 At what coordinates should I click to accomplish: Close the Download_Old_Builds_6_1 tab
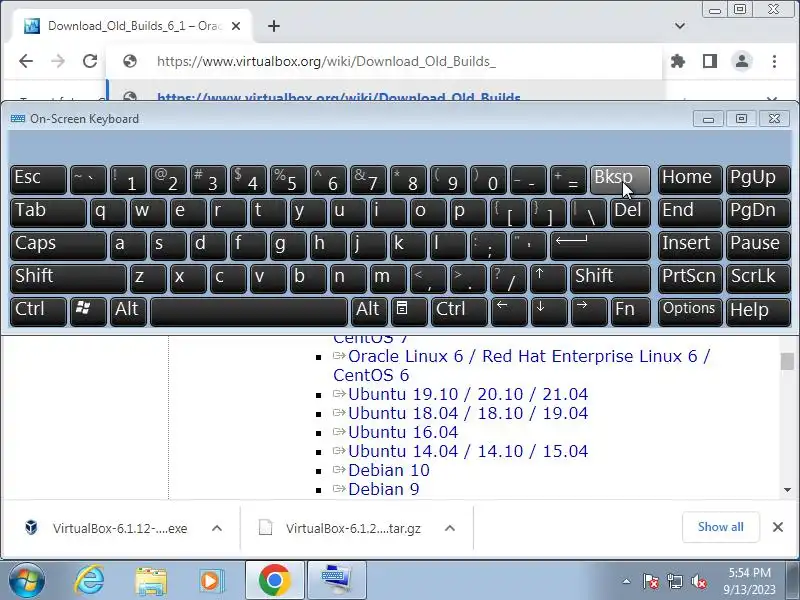(236, 26)
